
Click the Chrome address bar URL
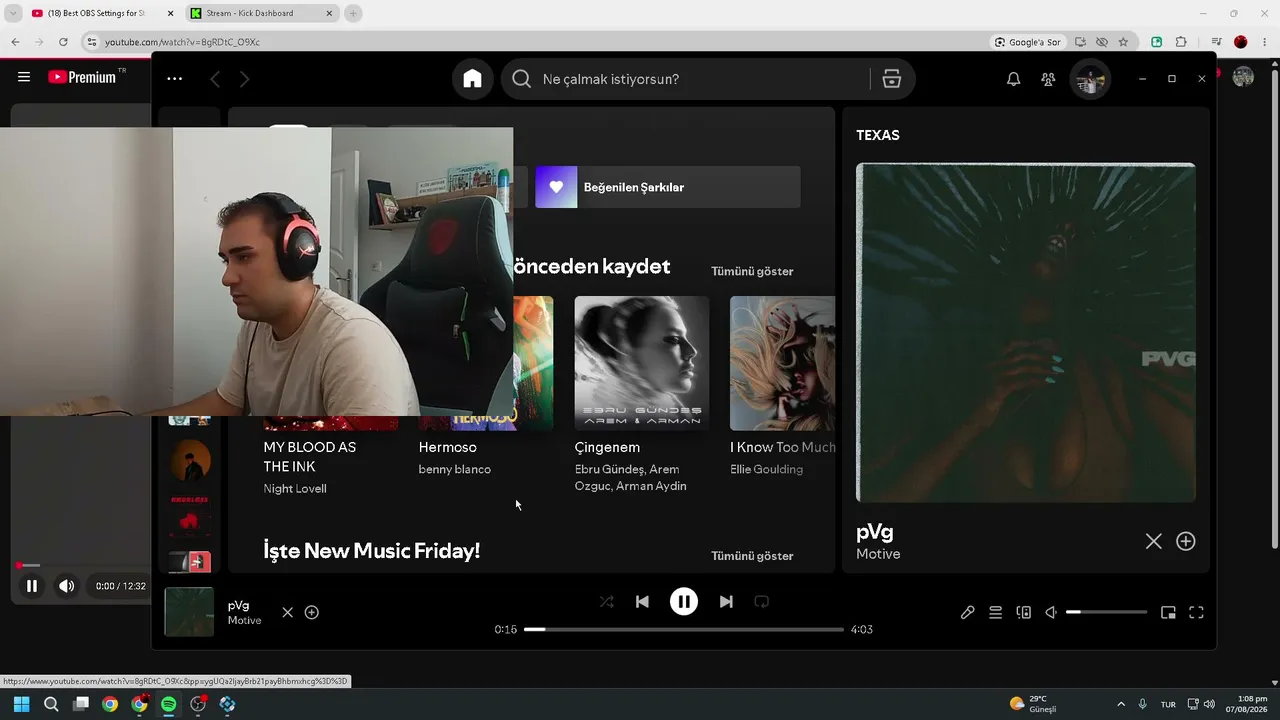[183, 42]
